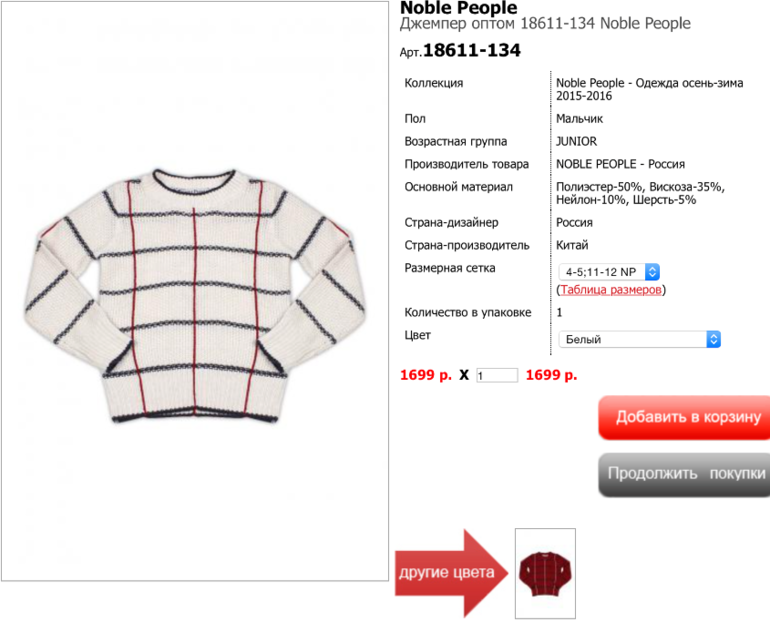Click the color dropdown's blue arrow icon
The image size is (770, 622).
coord(714,339)
